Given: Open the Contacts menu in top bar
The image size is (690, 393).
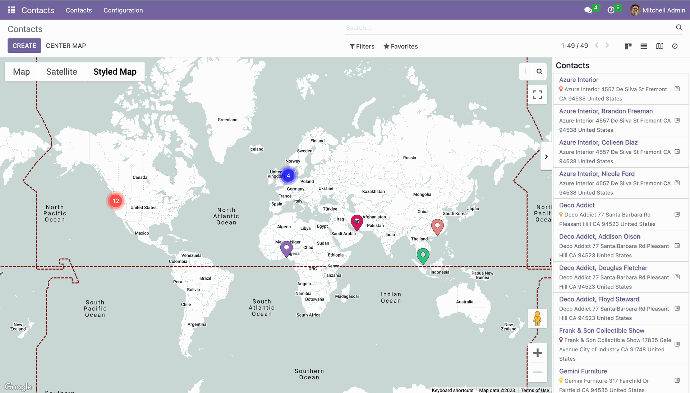Looking at the screenshot, I should tap(79, 10).
